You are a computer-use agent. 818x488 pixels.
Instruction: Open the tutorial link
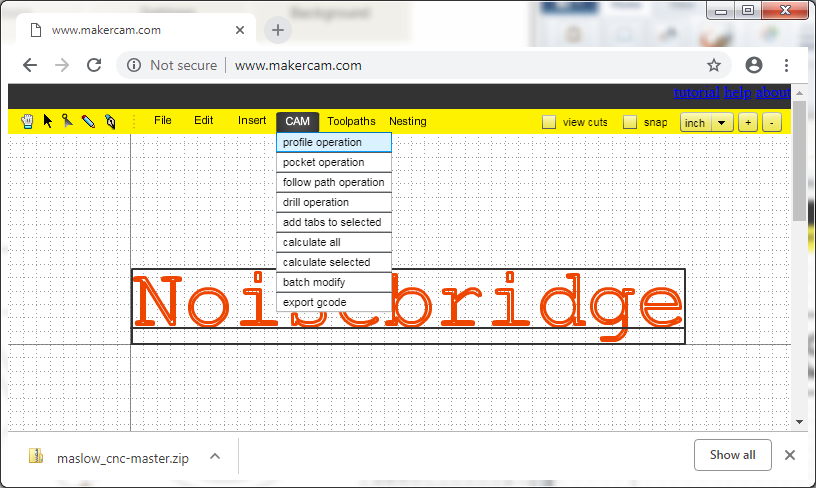tap(696, 93)
